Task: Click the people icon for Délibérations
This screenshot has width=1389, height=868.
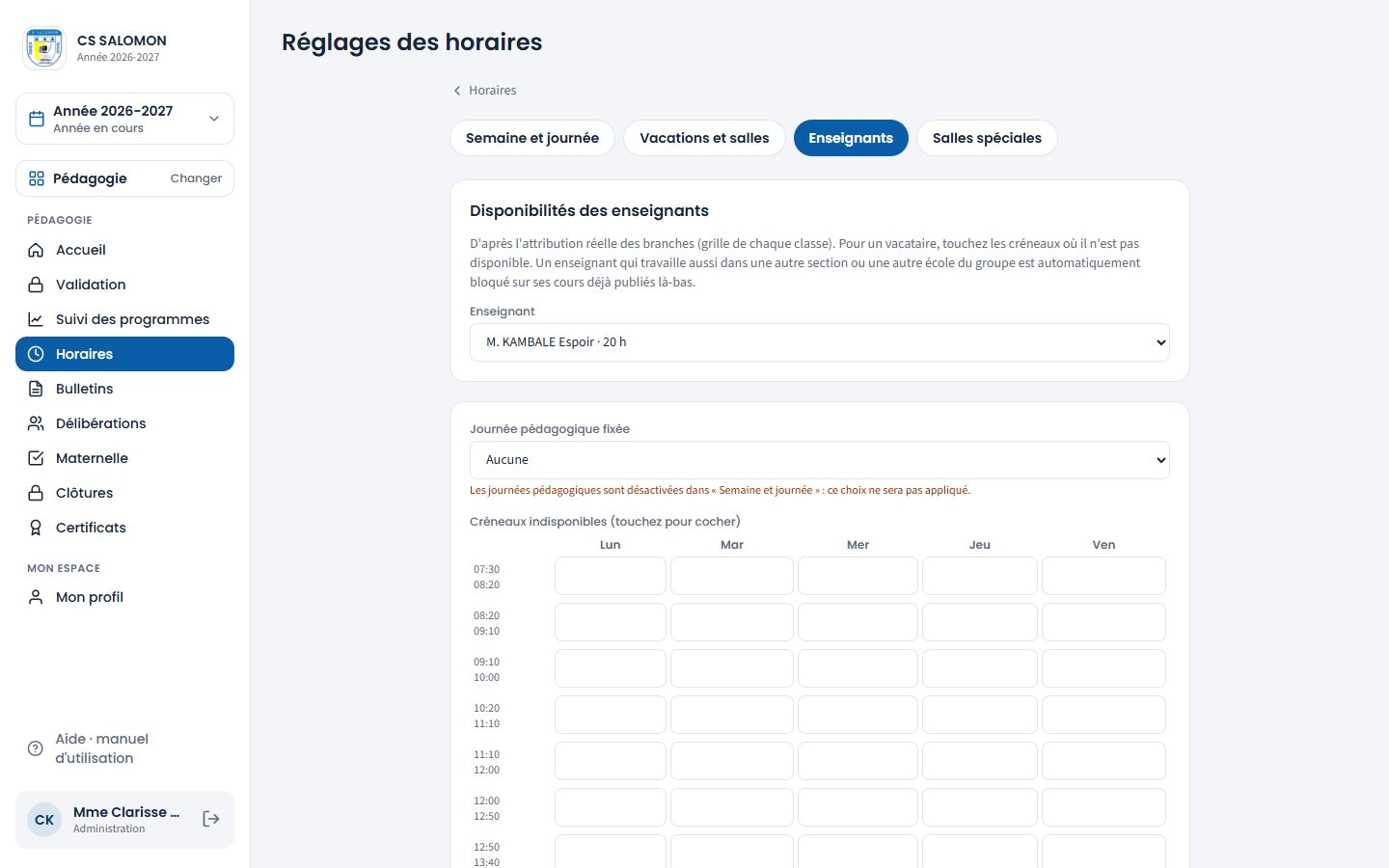Action: (36, 423)
